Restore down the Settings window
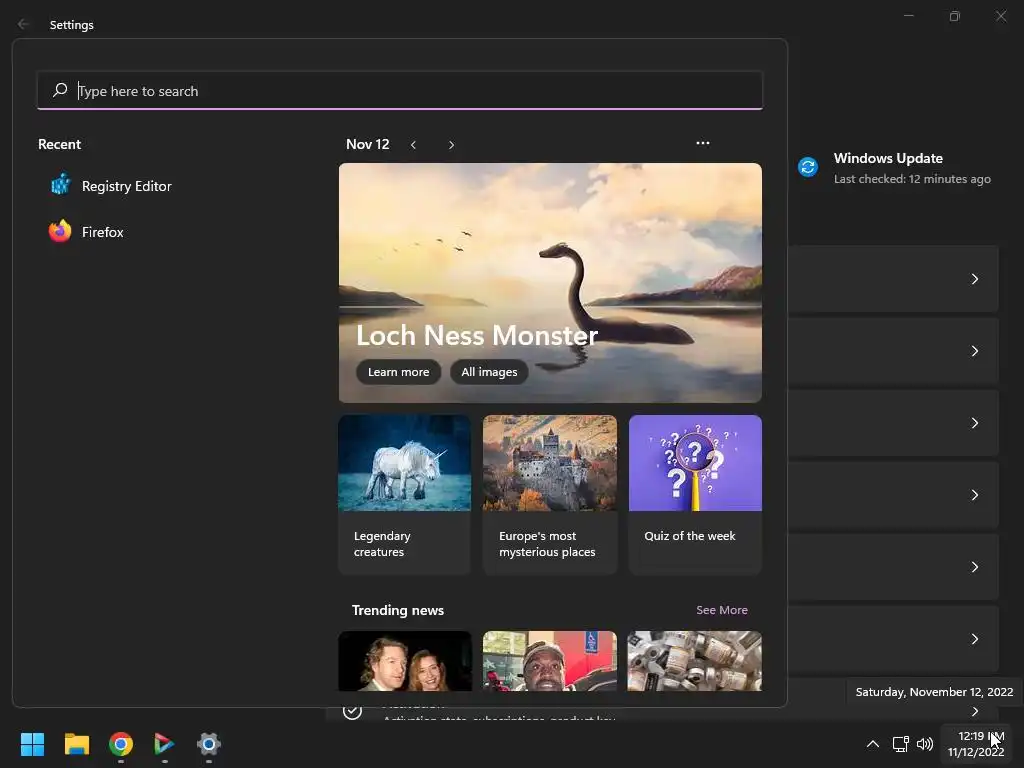The height and width of the screenshot is (768, 1024). click(x=955, y=16)
